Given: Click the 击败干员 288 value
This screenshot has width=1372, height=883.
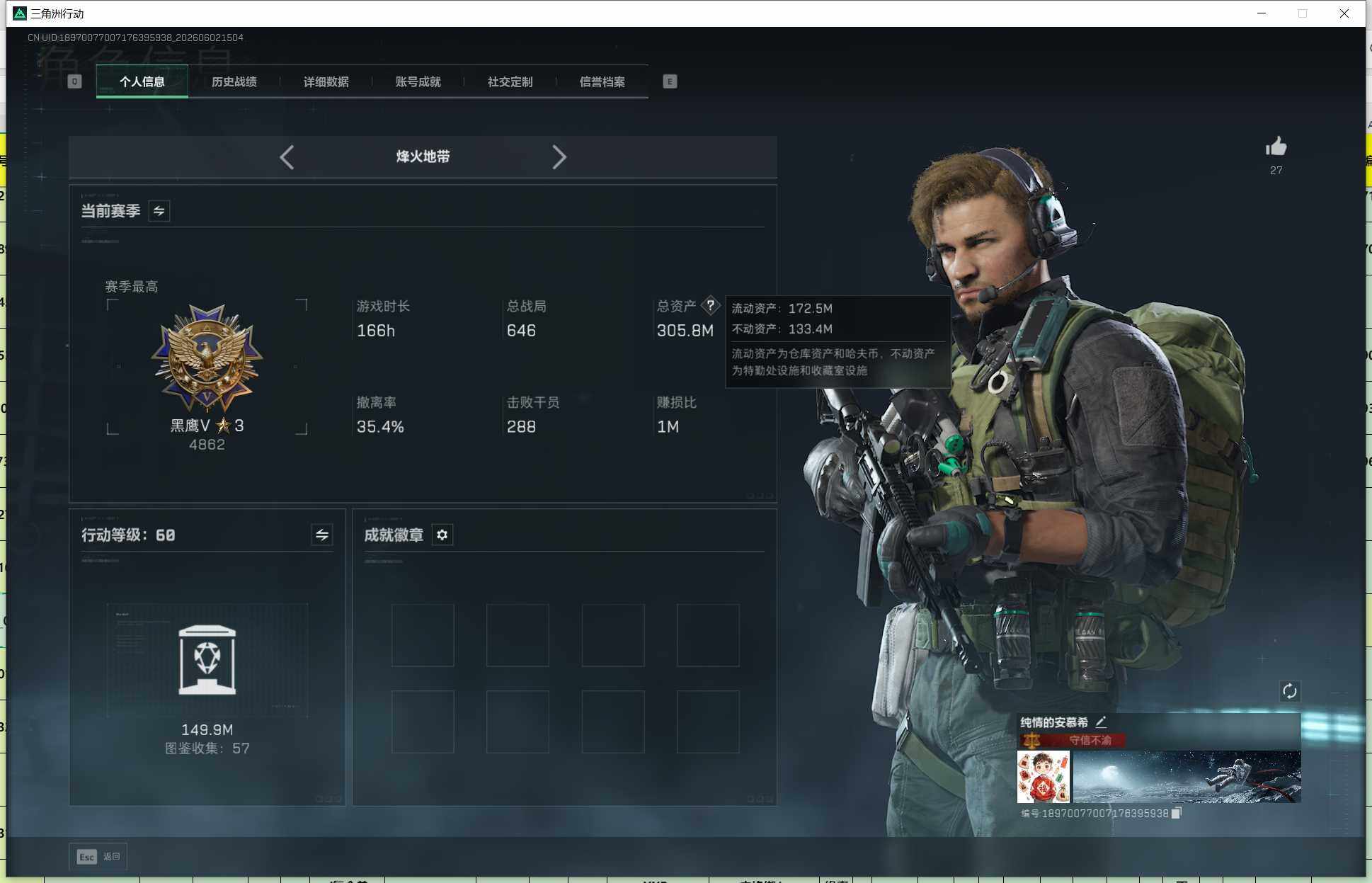Looking at the screenshot, I should point(521,427).
